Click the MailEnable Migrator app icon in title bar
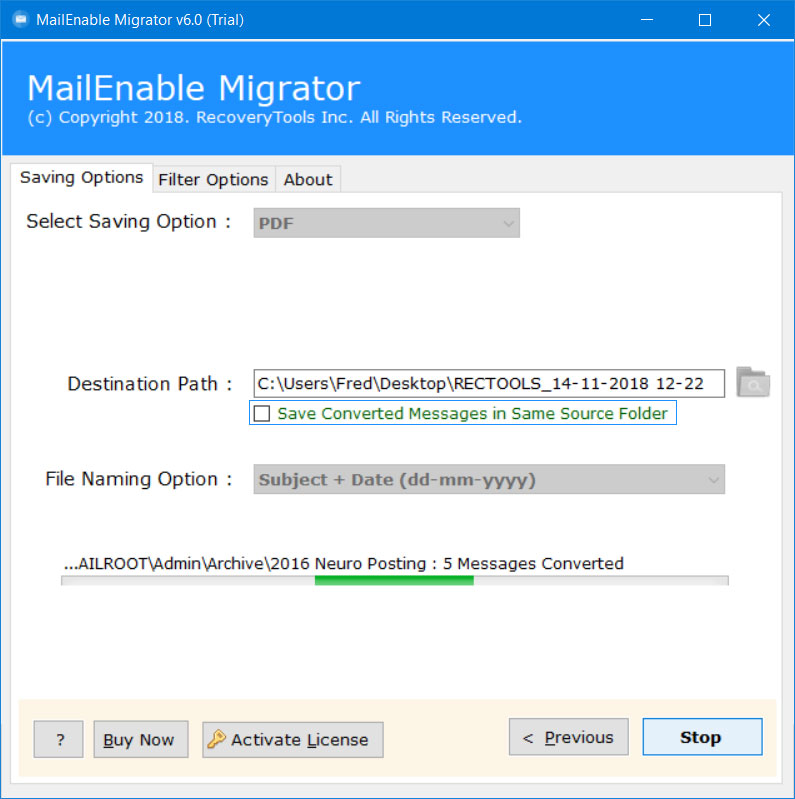 click(21, 20)
